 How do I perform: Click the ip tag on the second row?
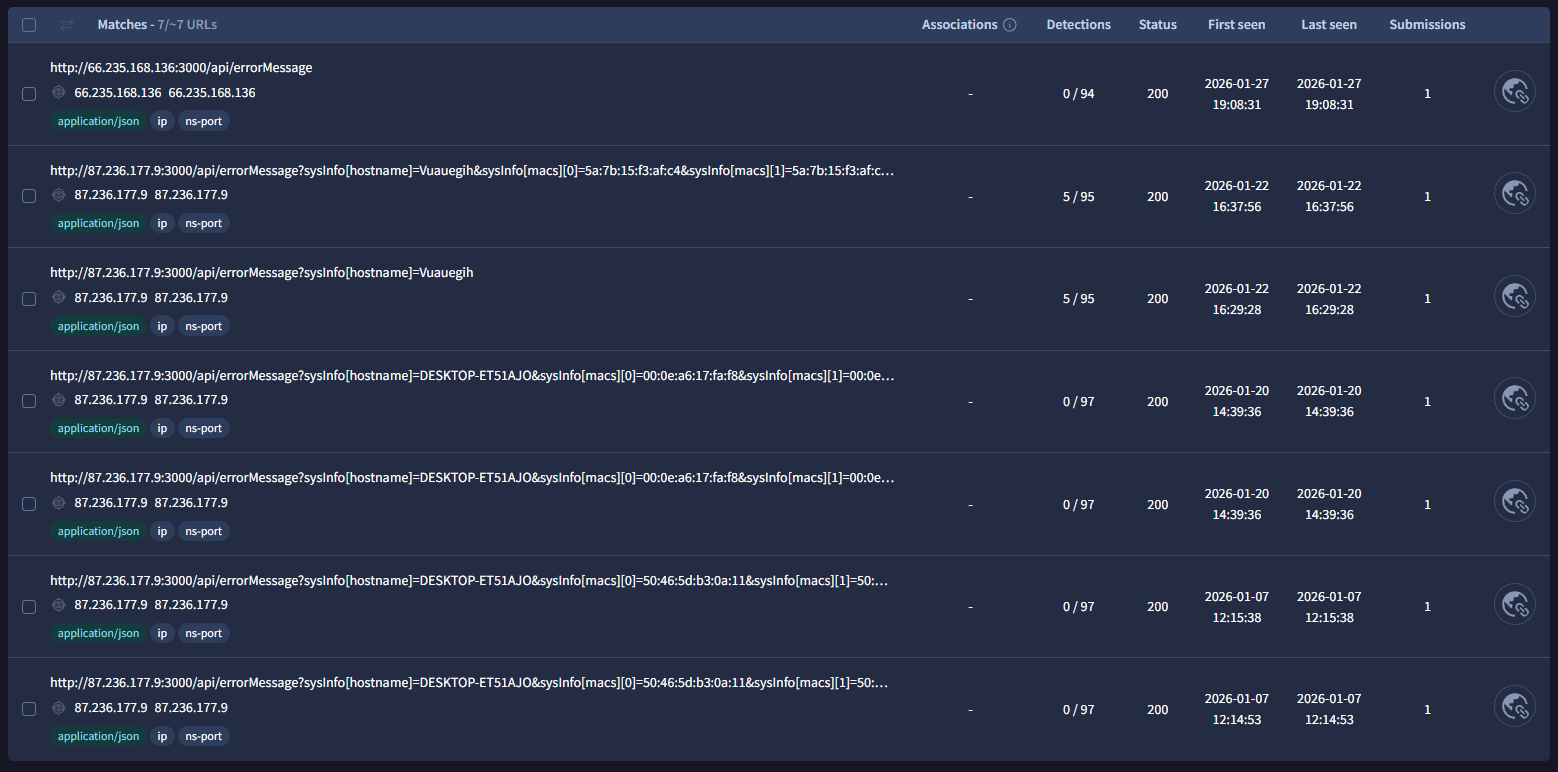coord(161,223)
